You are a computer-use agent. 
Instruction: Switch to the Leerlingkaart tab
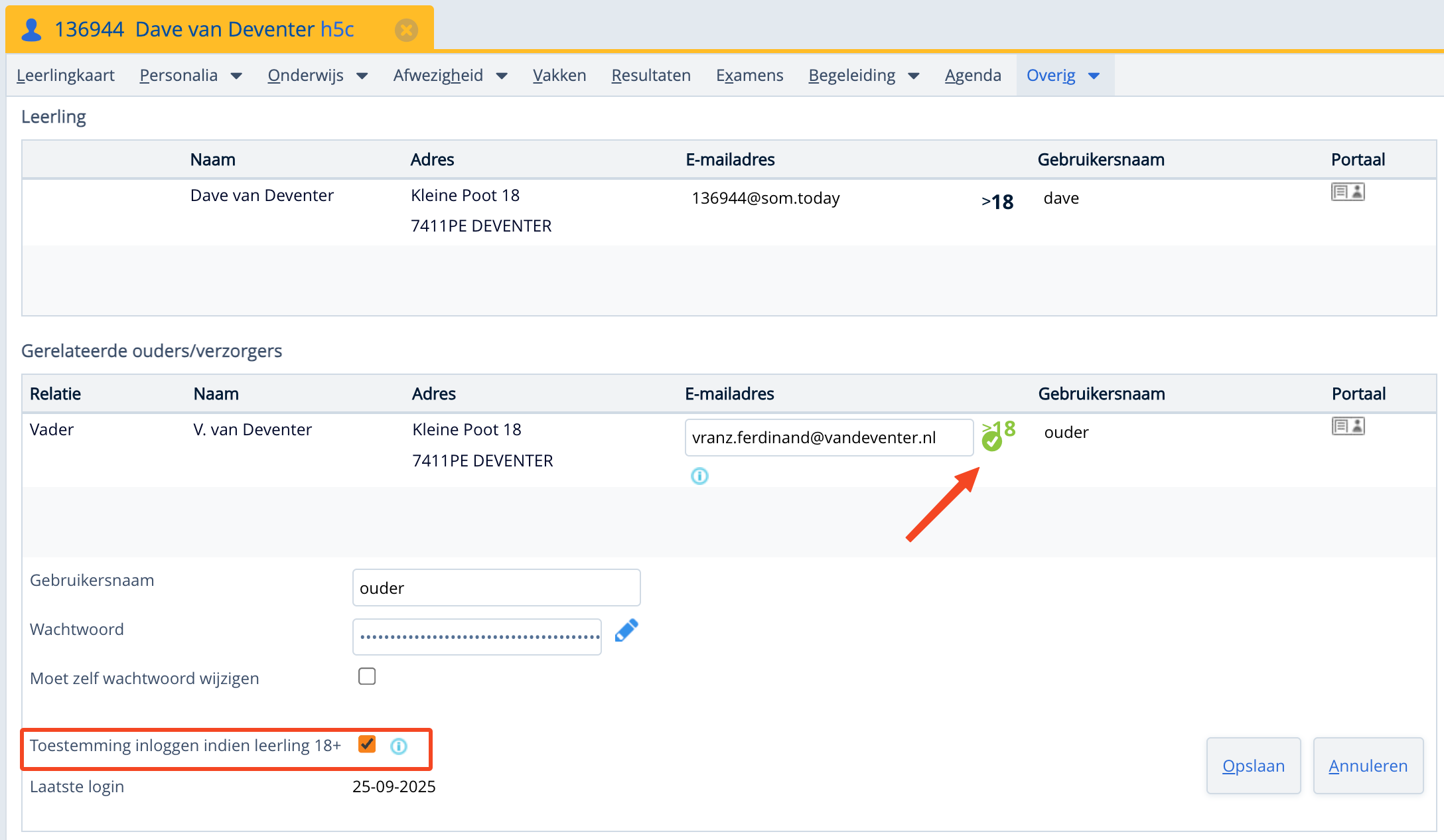pyautogui.click(x=65, y=76)
